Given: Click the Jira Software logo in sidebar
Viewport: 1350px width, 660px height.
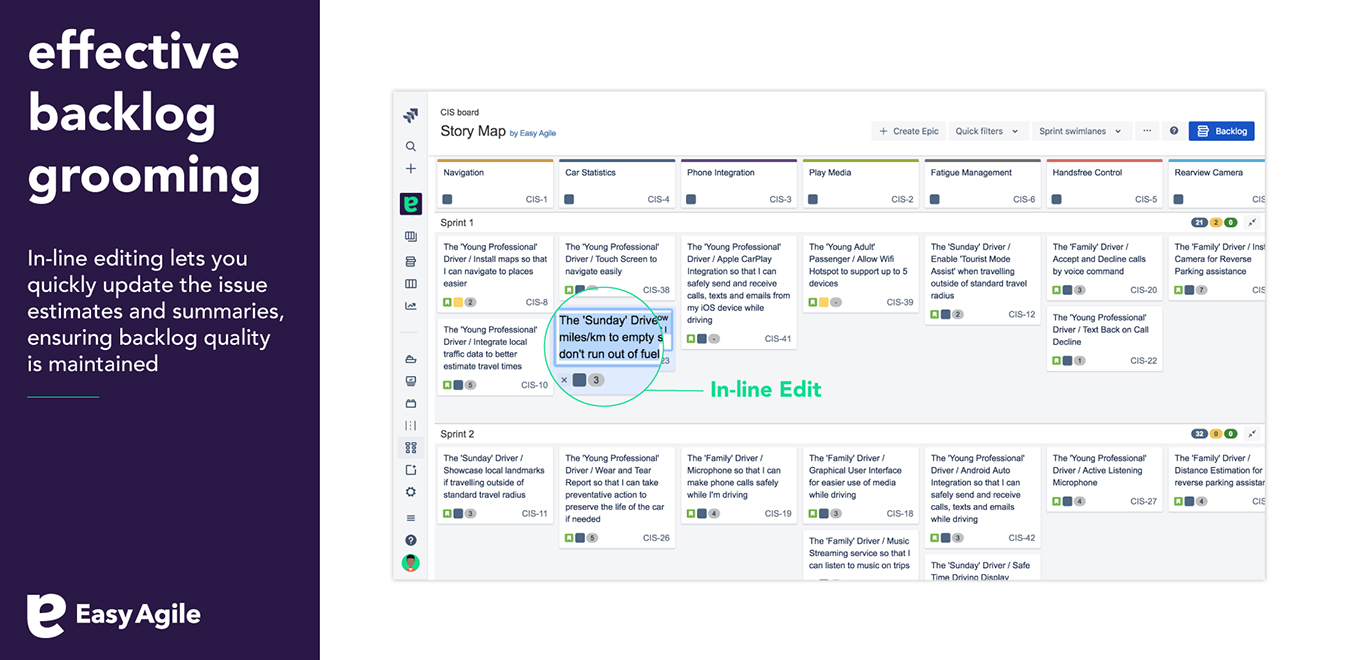Looking at the screenshot, I should (410, 116).
